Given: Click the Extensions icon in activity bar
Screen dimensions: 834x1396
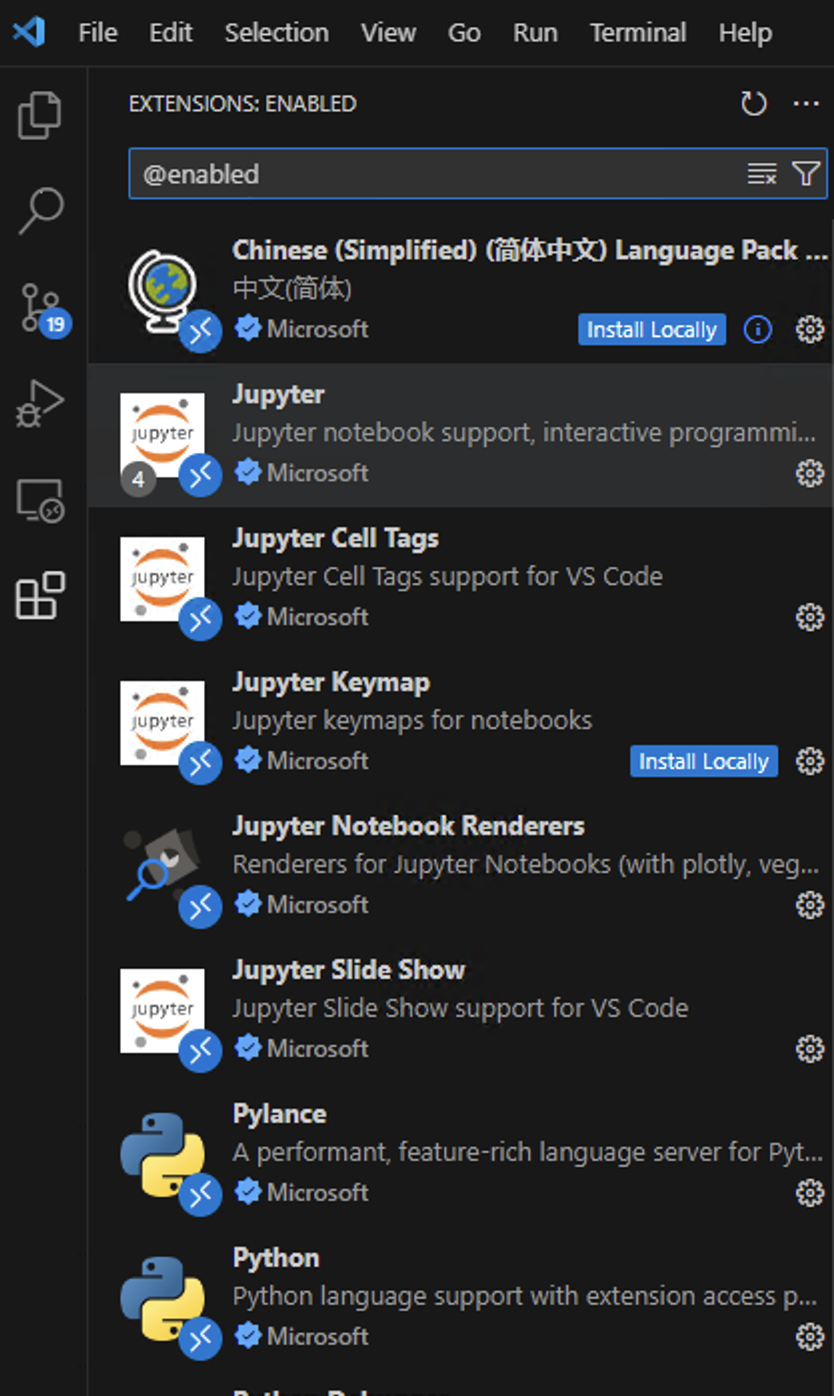Looking at the screenshot, I should 41,596.
